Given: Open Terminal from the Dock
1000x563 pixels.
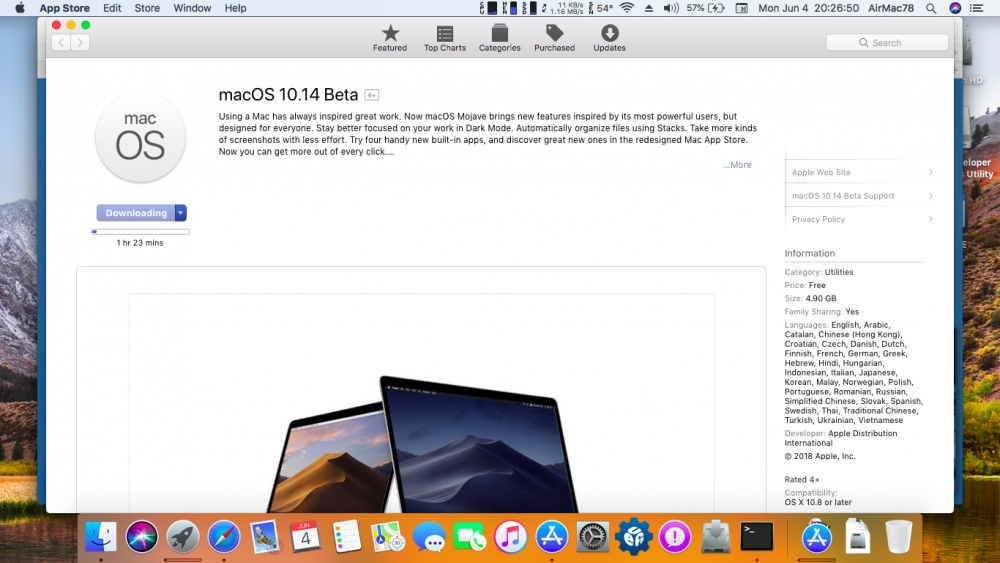Looking at the screenshot, I should pyautogui.click(x=757, y=536).
